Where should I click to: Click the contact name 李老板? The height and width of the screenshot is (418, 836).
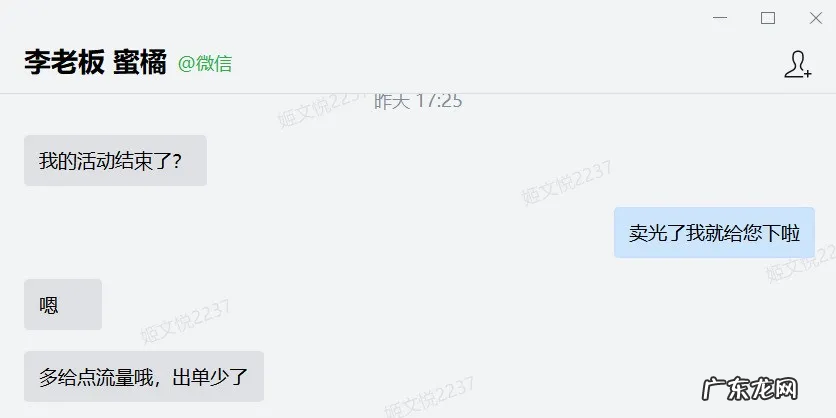pyautogui.click(x=64, y=62)
